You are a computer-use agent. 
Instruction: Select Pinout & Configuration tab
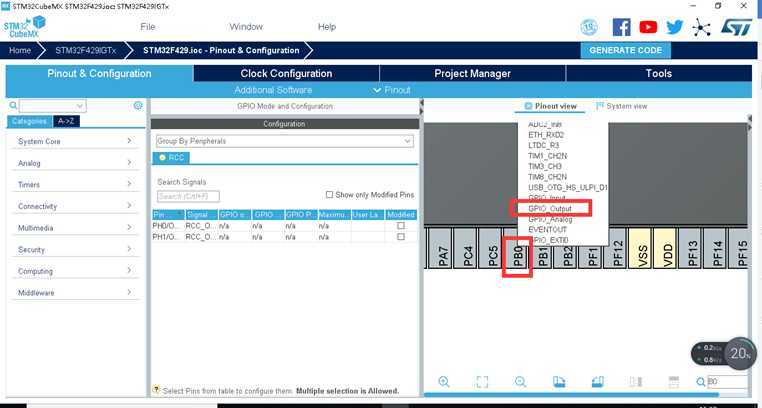pyautogui.click(x=99, y=73)
